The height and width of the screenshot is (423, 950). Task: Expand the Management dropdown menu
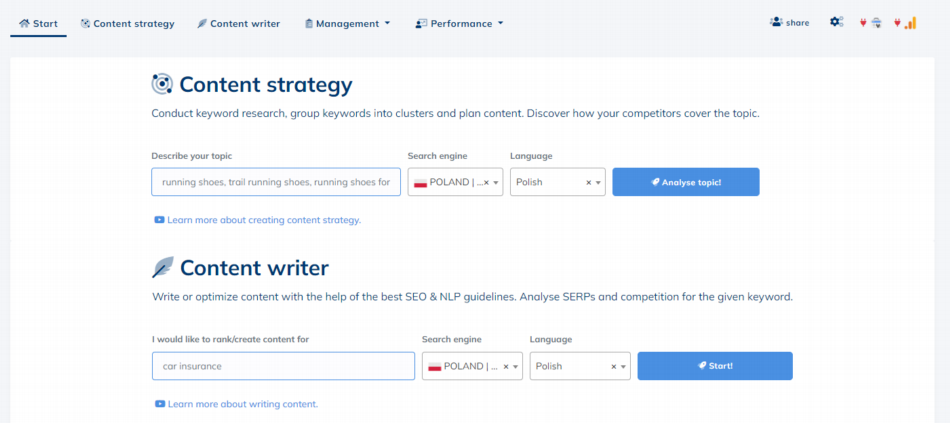coord(347,23)
